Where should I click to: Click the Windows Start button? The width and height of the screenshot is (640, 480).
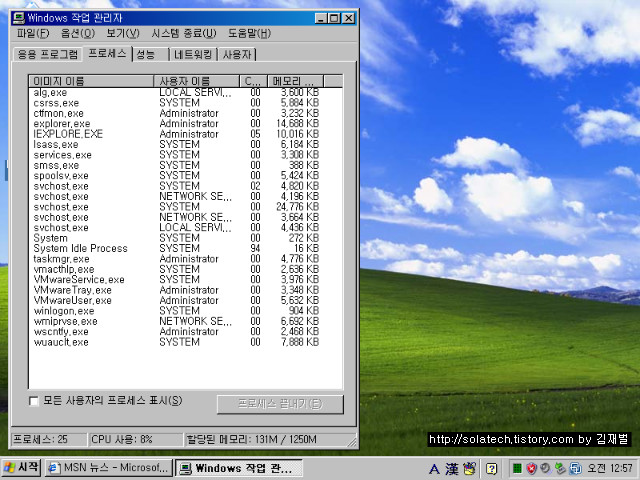[x=21, y=467]
